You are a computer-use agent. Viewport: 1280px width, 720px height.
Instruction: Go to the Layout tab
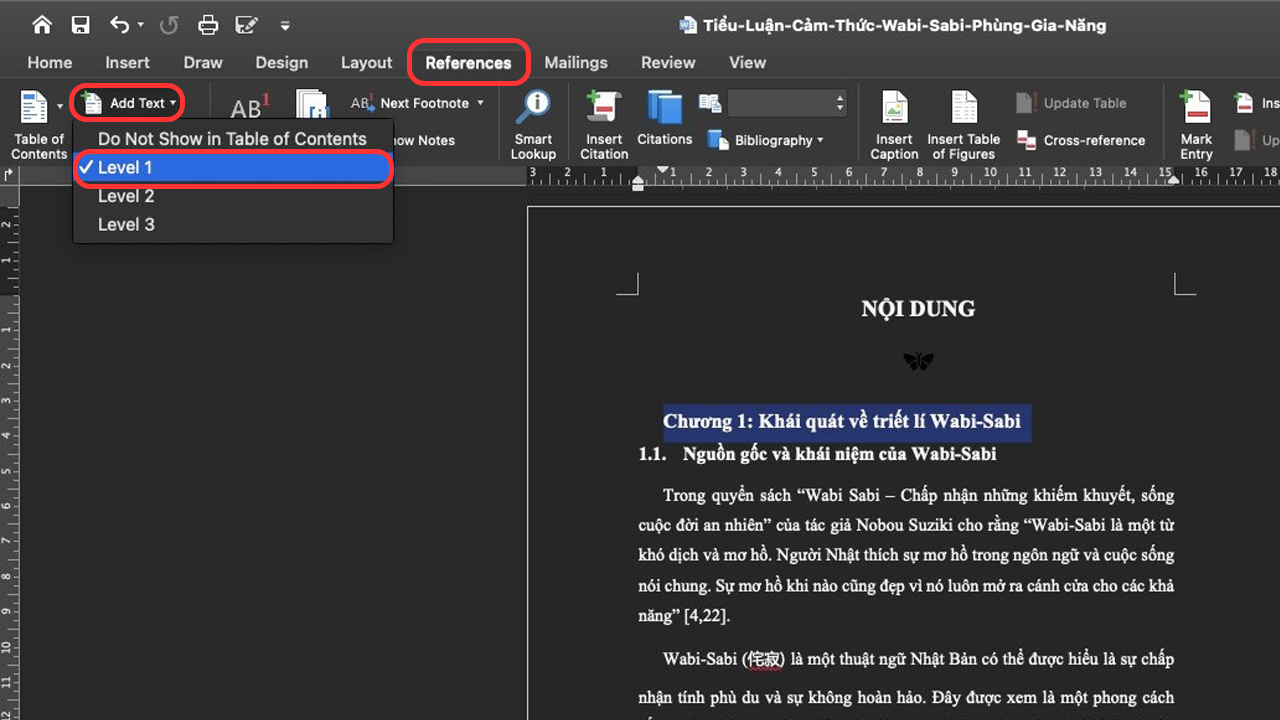click(367, 62)
